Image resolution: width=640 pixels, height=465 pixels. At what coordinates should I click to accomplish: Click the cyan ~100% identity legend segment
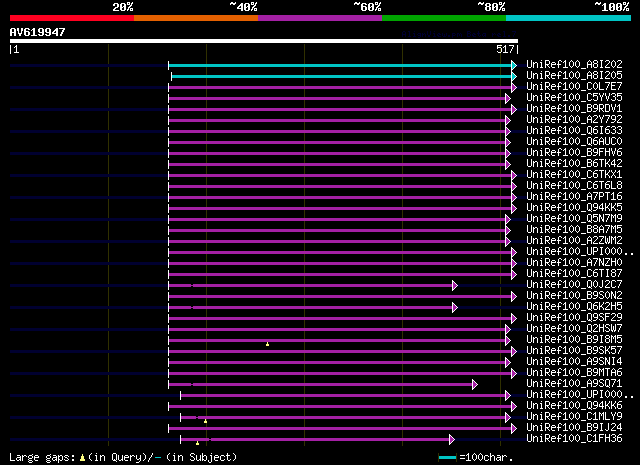click(x=568, y=18)
